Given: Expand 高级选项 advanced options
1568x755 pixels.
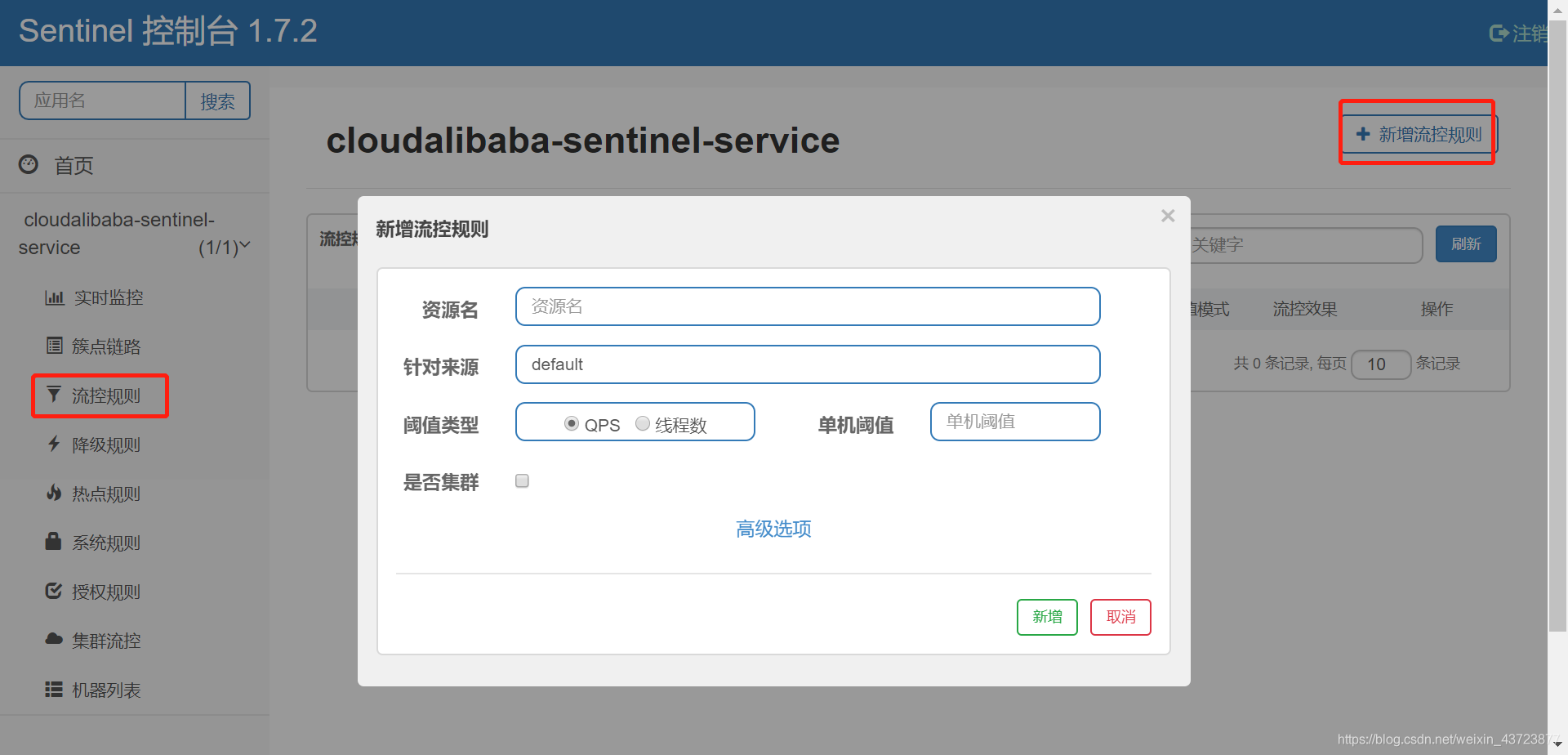Looking at the screenshot, I should click(773, 529).
